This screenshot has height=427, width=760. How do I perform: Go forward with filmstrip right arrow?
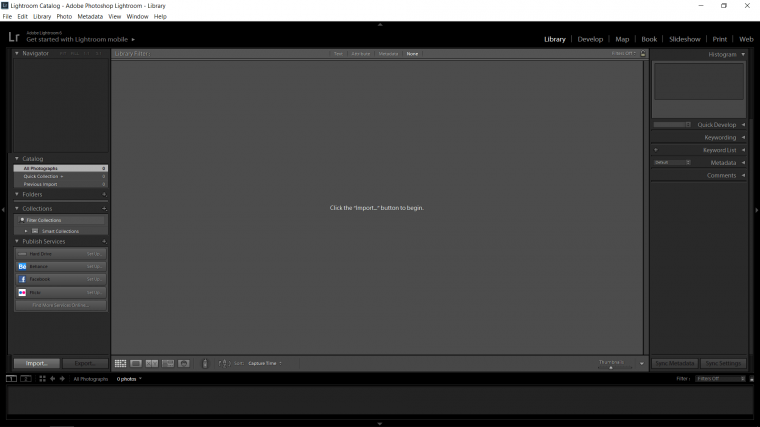point(62,379)
